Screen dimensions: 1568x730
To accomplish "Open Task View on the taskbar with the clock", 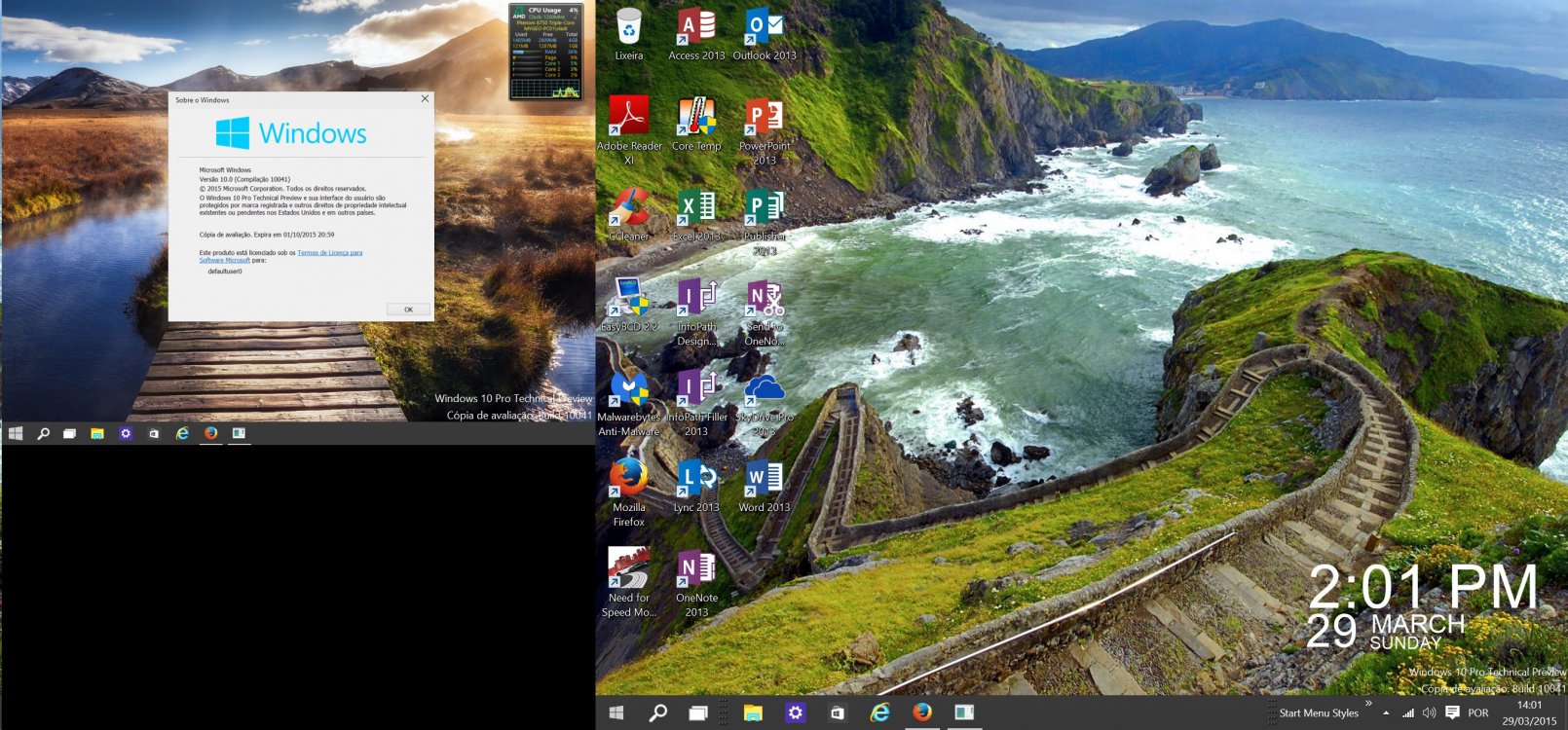I will [698, 712].
